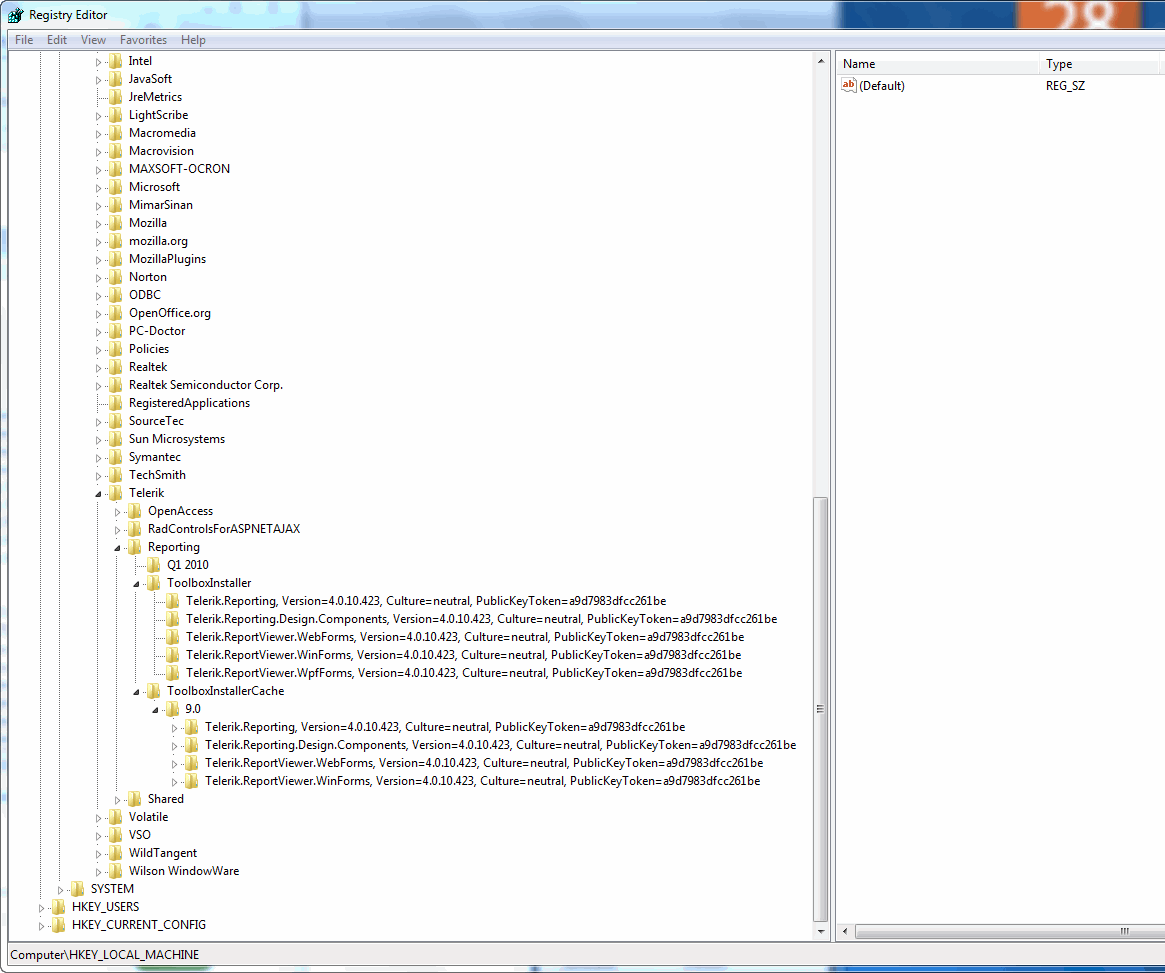Image resolution: width=1165 pixels, height=973 pixels.
Task: Expand the HKEY_CURRENT_CONFIG node
Action: tap(42, 925)
